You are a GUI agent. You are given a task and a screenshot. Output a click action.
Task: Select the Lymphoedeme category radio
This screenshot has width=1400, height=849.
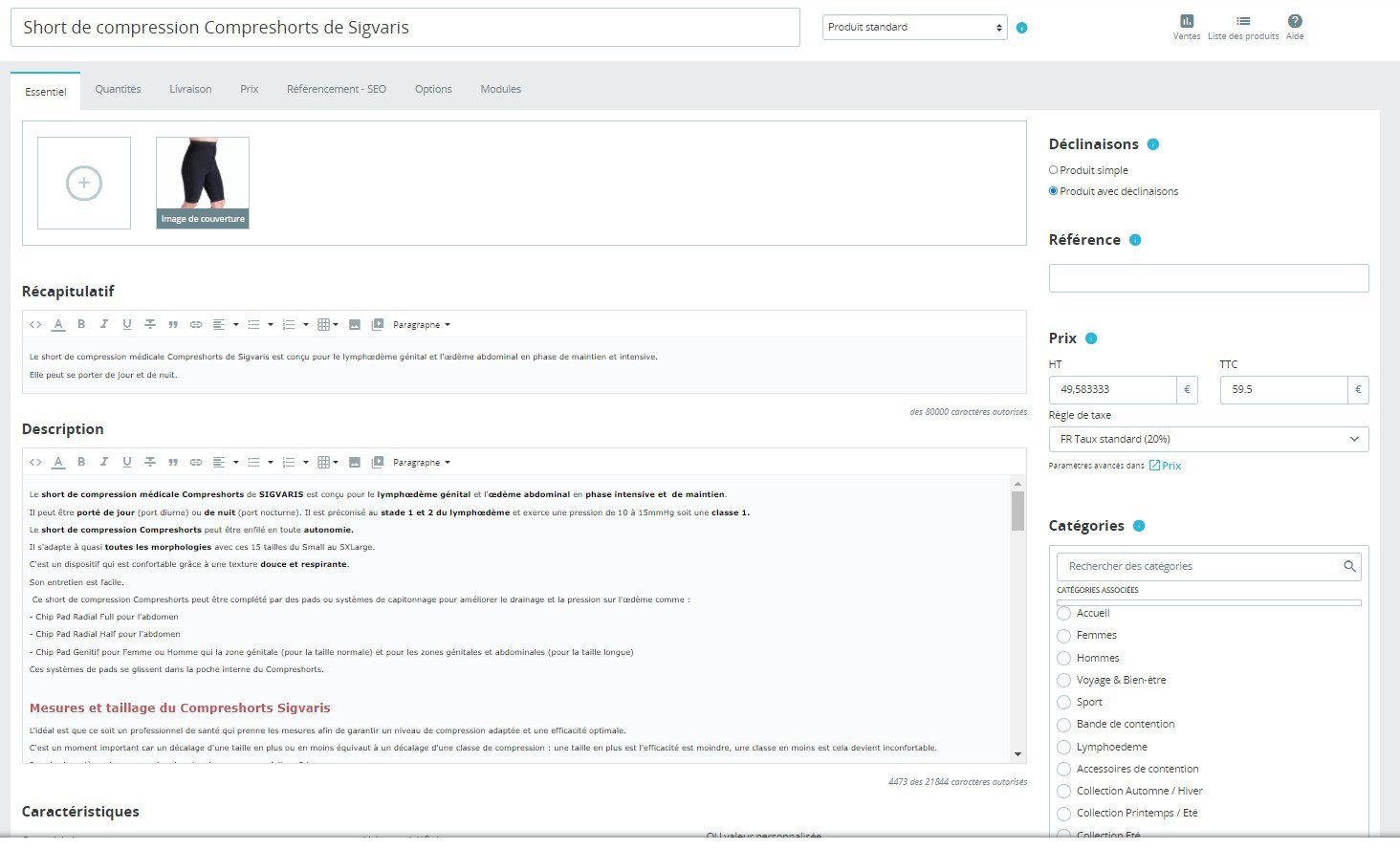[1063, 747]
